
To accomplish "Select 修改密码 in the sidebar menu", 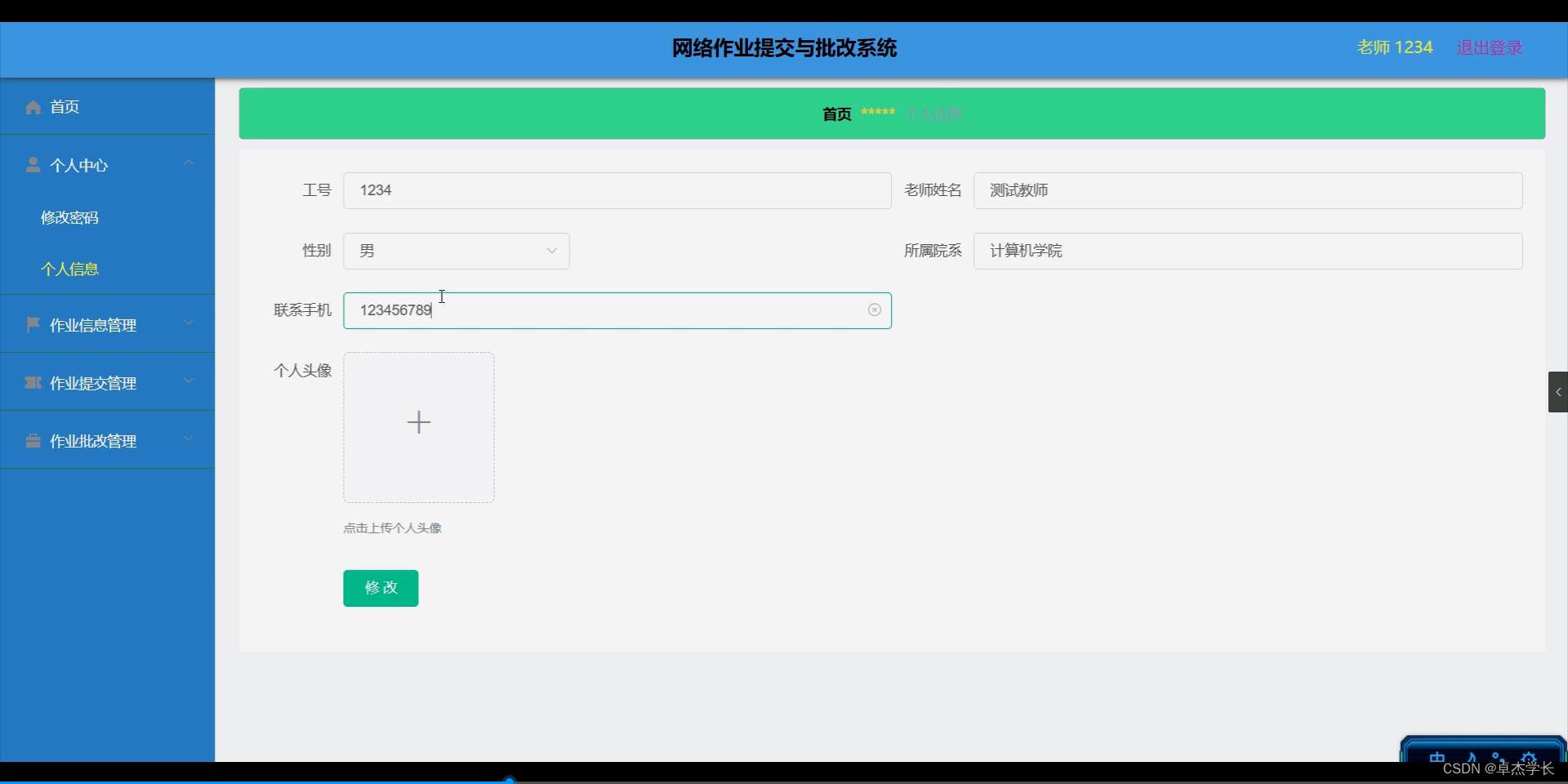I will [x=70, y=217].
